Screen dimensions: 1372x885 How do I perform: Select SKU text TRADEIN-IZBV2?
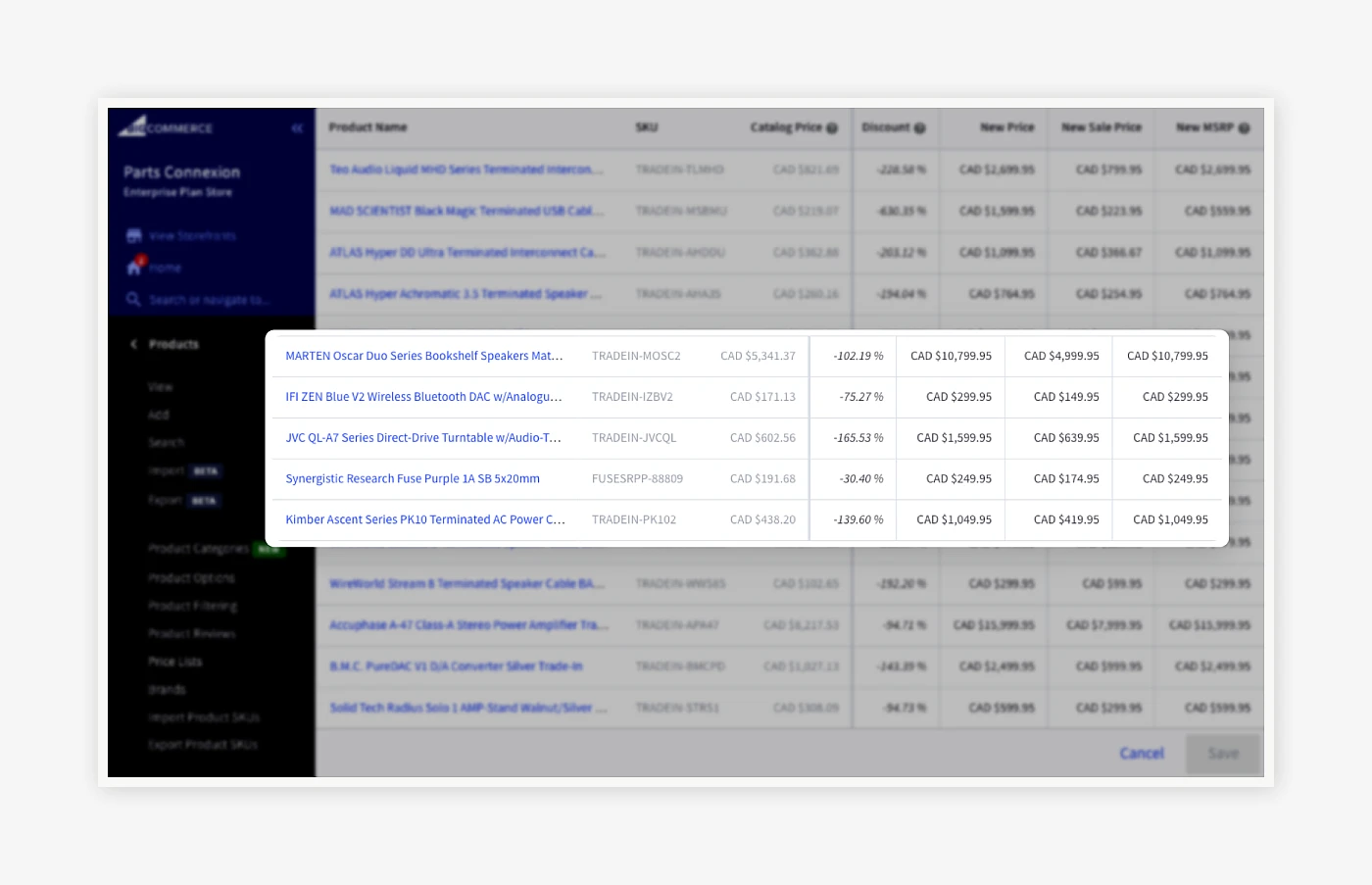coord(632,397)
